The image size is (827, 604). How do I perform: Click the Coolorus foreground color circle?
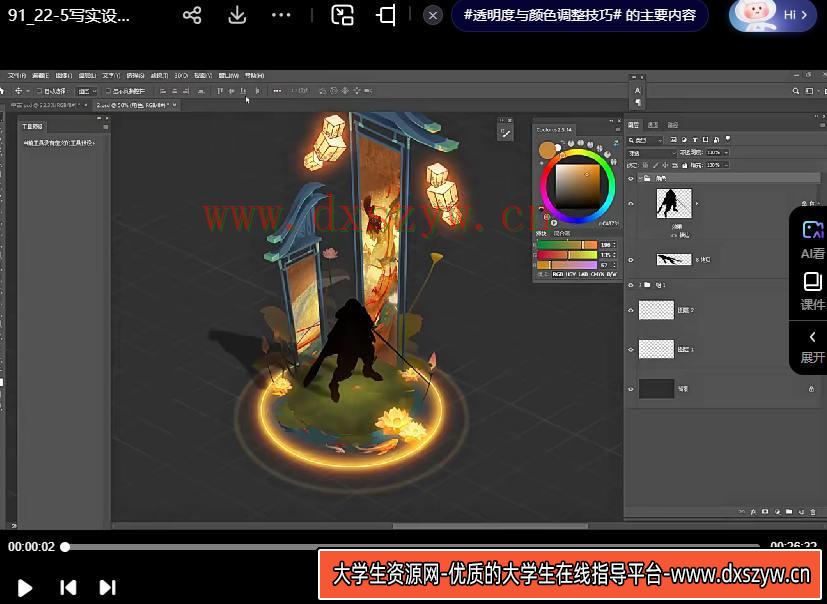[547, 150]
